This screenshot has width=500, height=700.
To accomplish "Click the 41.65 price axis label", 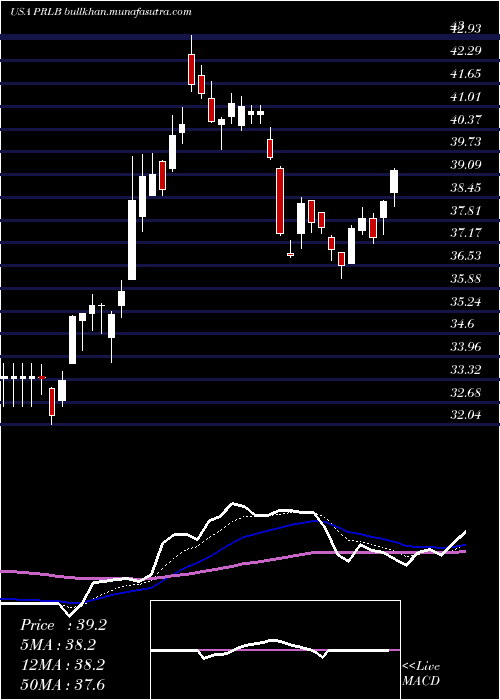I will click(x=466, y=74).
